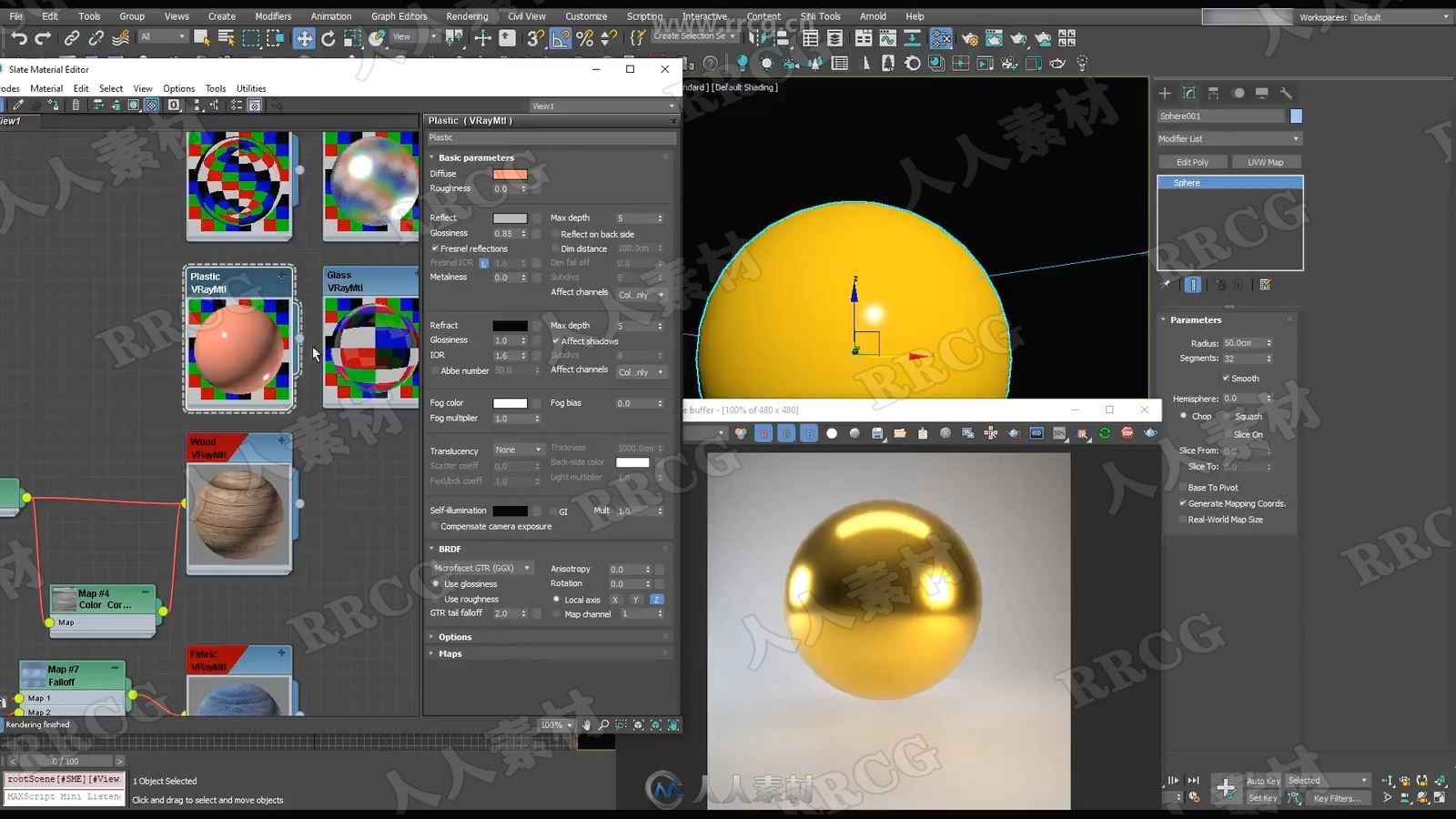Click the Edit Poly modifier button
This screenshot has height=819, width=1456.
tap(1192, 162)
